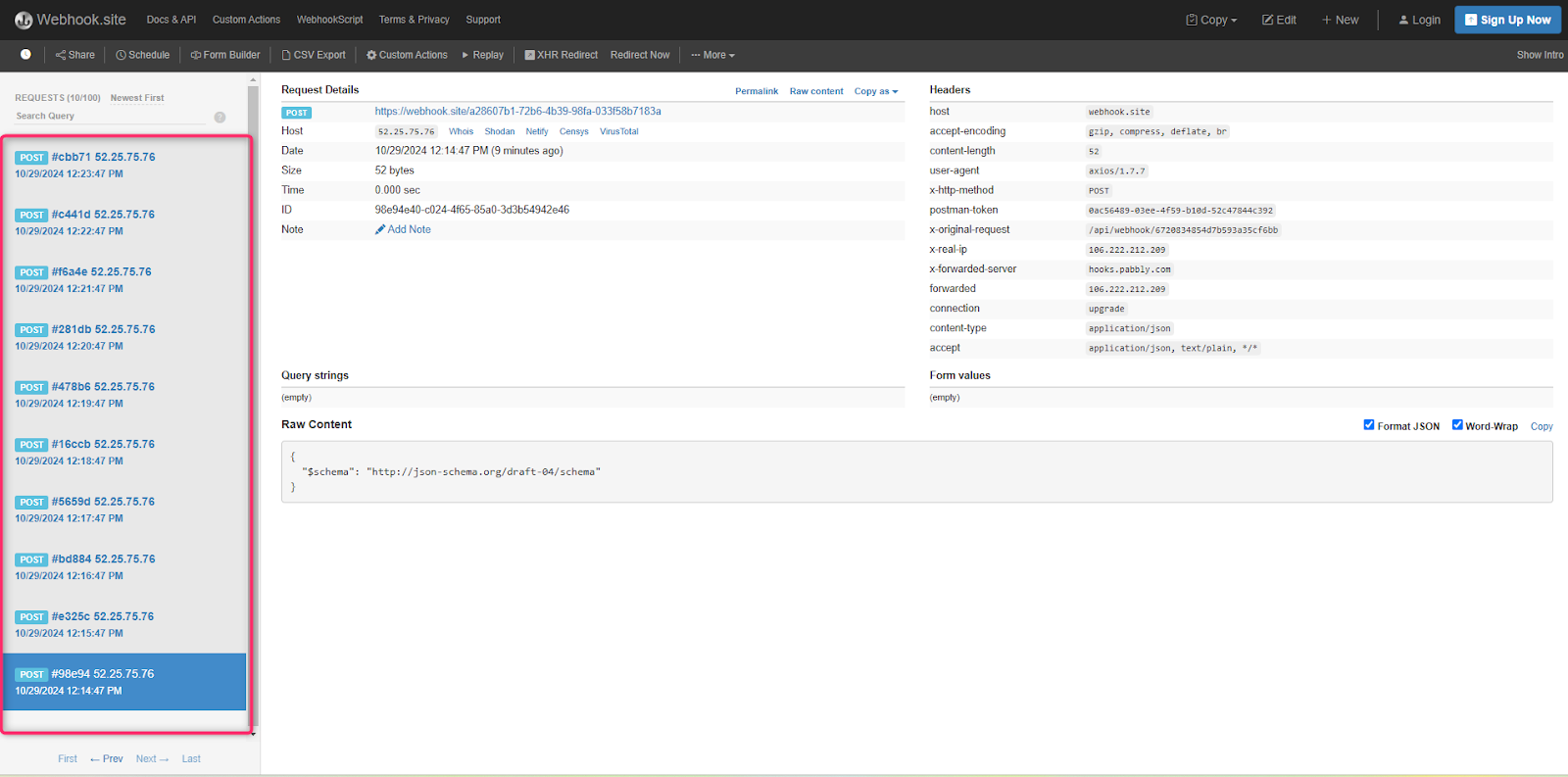Click the VirusTotal lookup link
Image resolution: width=1568 pixels, height=777 pixels.
tap(619, 131)
